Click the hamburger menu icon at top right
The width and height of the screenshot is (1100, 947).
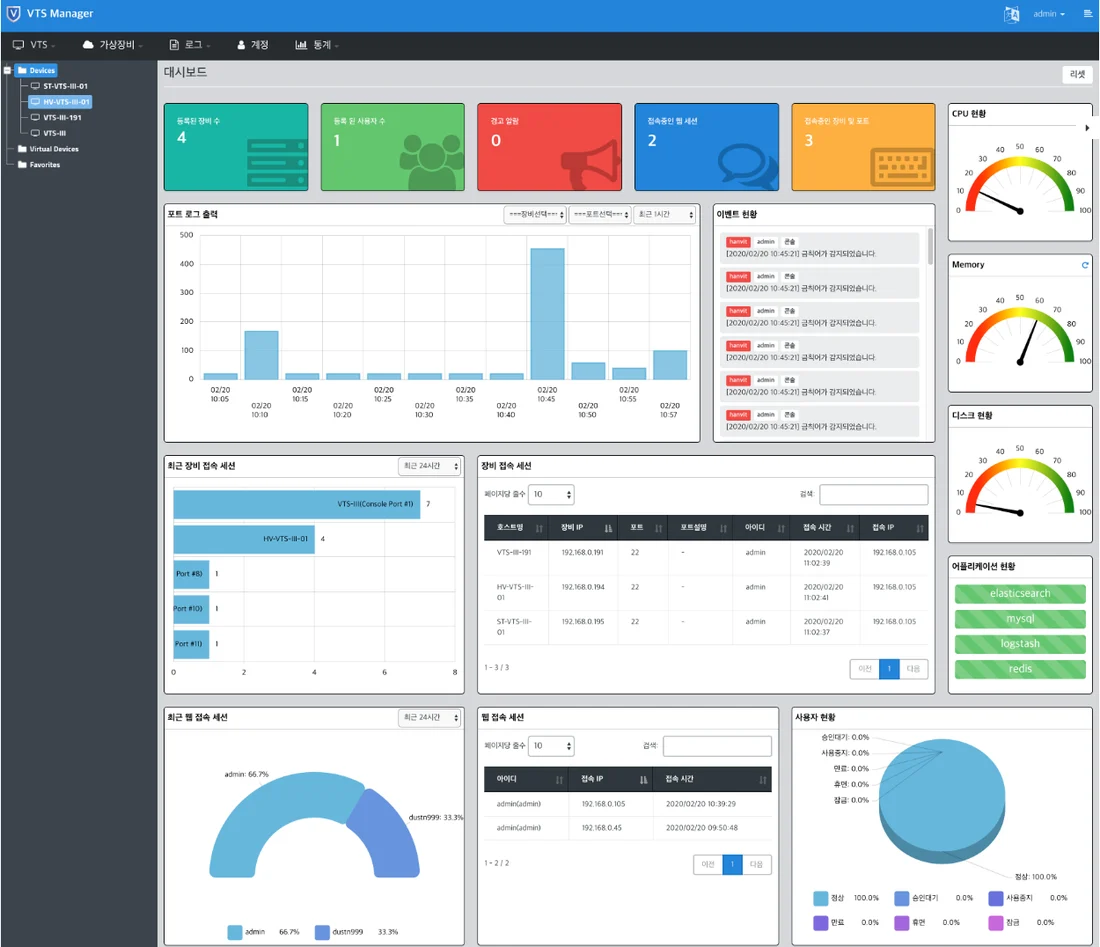[1088, 13]
